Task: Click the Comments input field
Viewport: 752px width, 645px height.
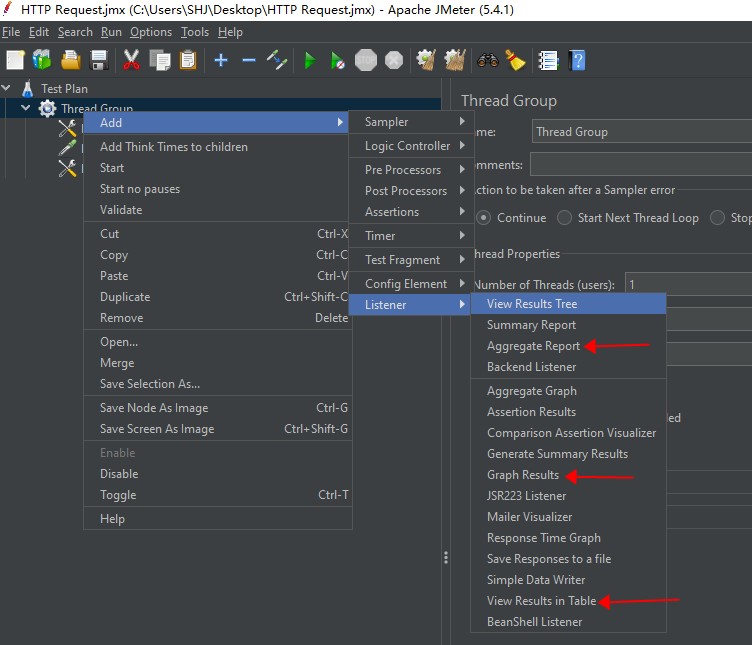Action: (x=641, y=164)
